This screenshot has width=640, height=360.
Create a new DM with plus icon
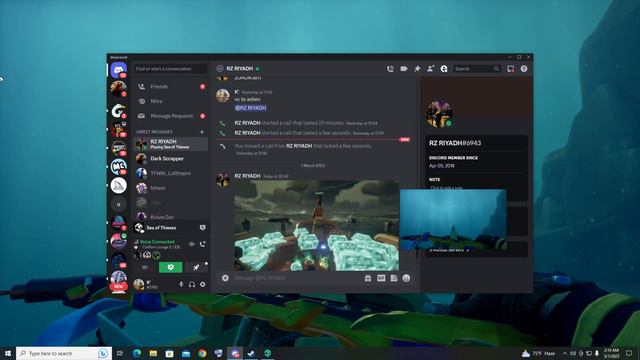point(202,132)
